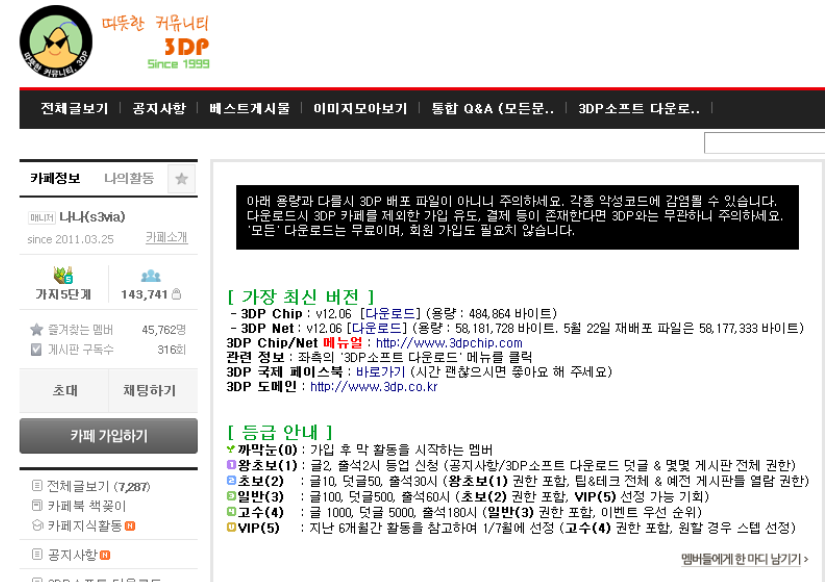This screenshot has width=825, height=582.
Task: Click the 3DP cafe logo image
Action: pyautogui.click(x=56, y=42)
